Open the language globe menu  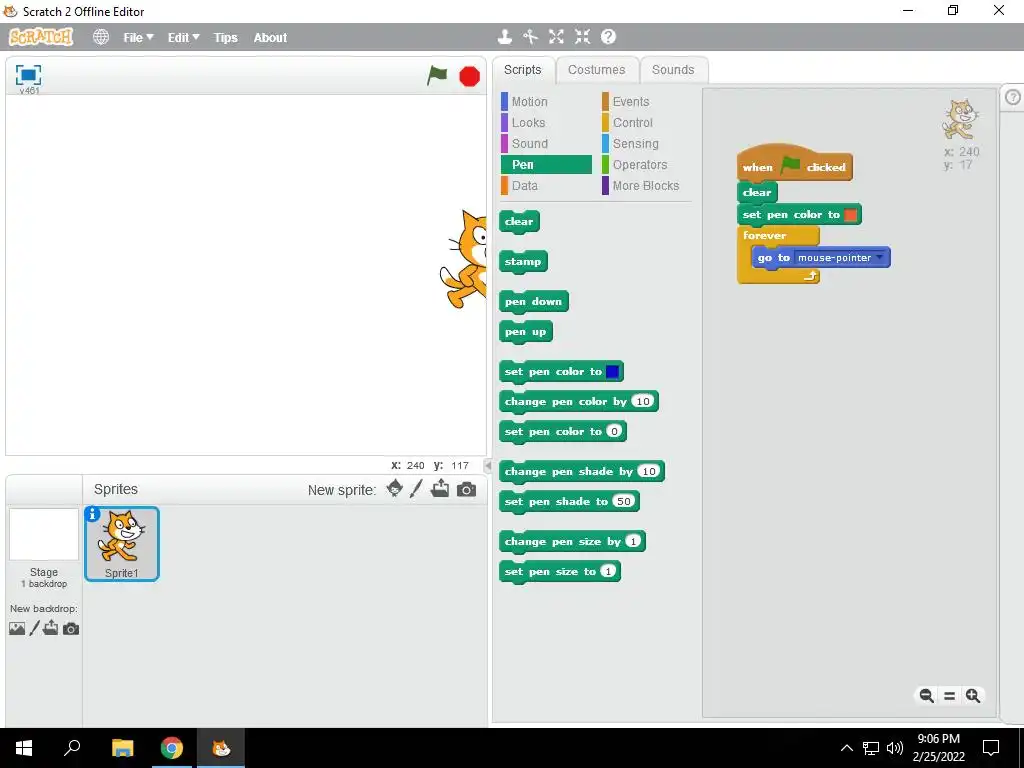[101, 37]
